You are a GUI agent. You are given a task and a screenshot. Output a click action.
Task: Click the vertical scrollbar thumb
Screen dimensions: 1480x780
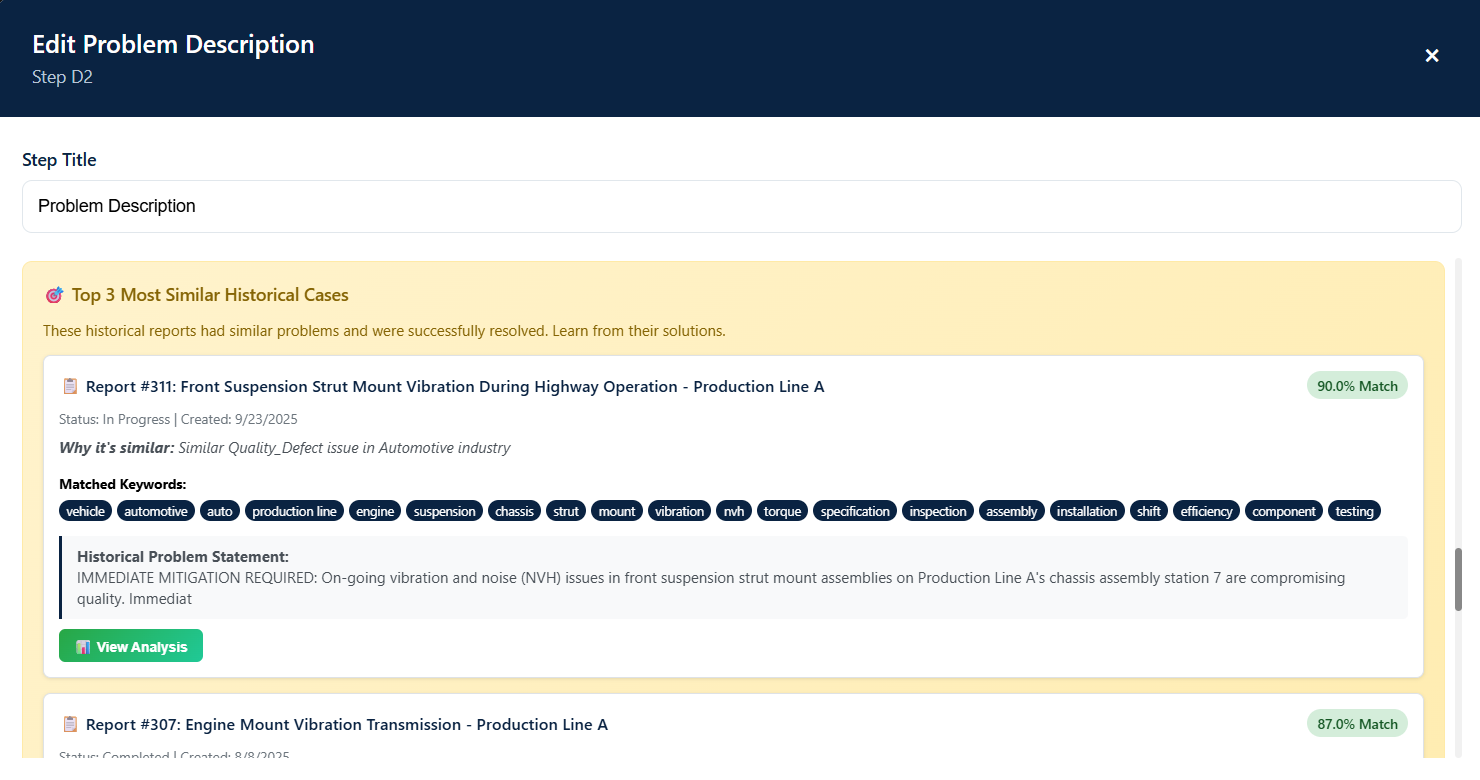(1461, 579)
